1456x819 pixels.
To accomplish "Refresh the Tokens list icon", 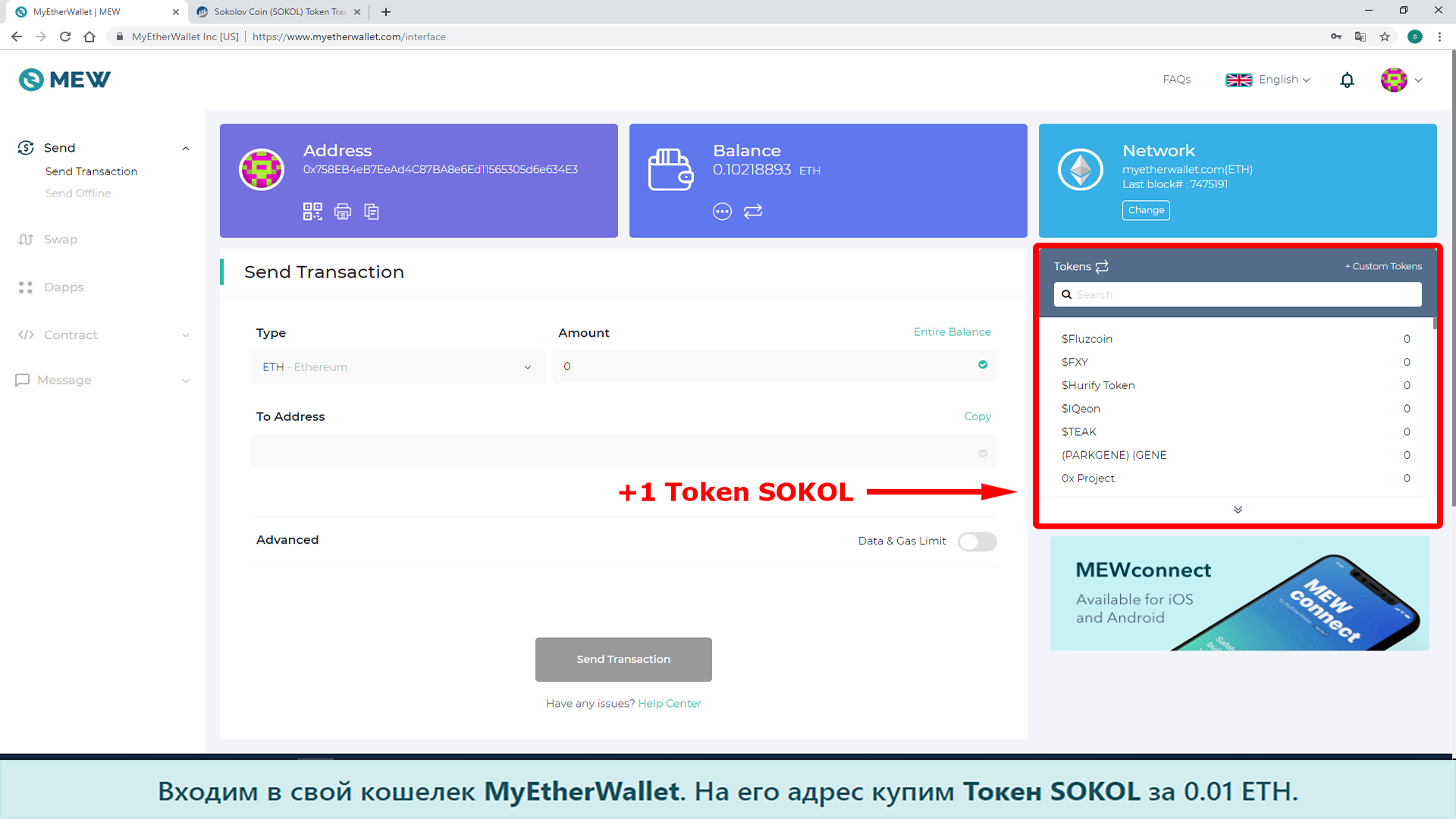I will (1102, 266).
